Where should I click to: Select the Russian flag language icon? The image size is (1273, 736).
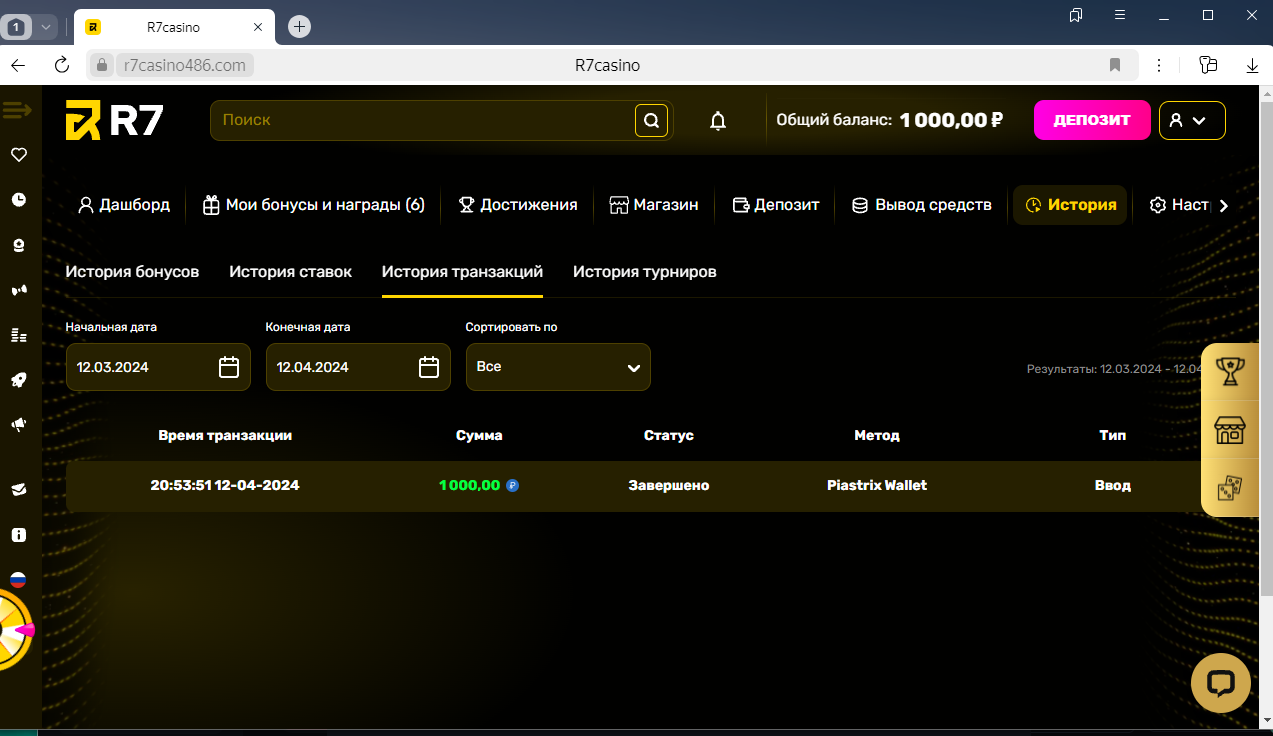coord(18,579)
